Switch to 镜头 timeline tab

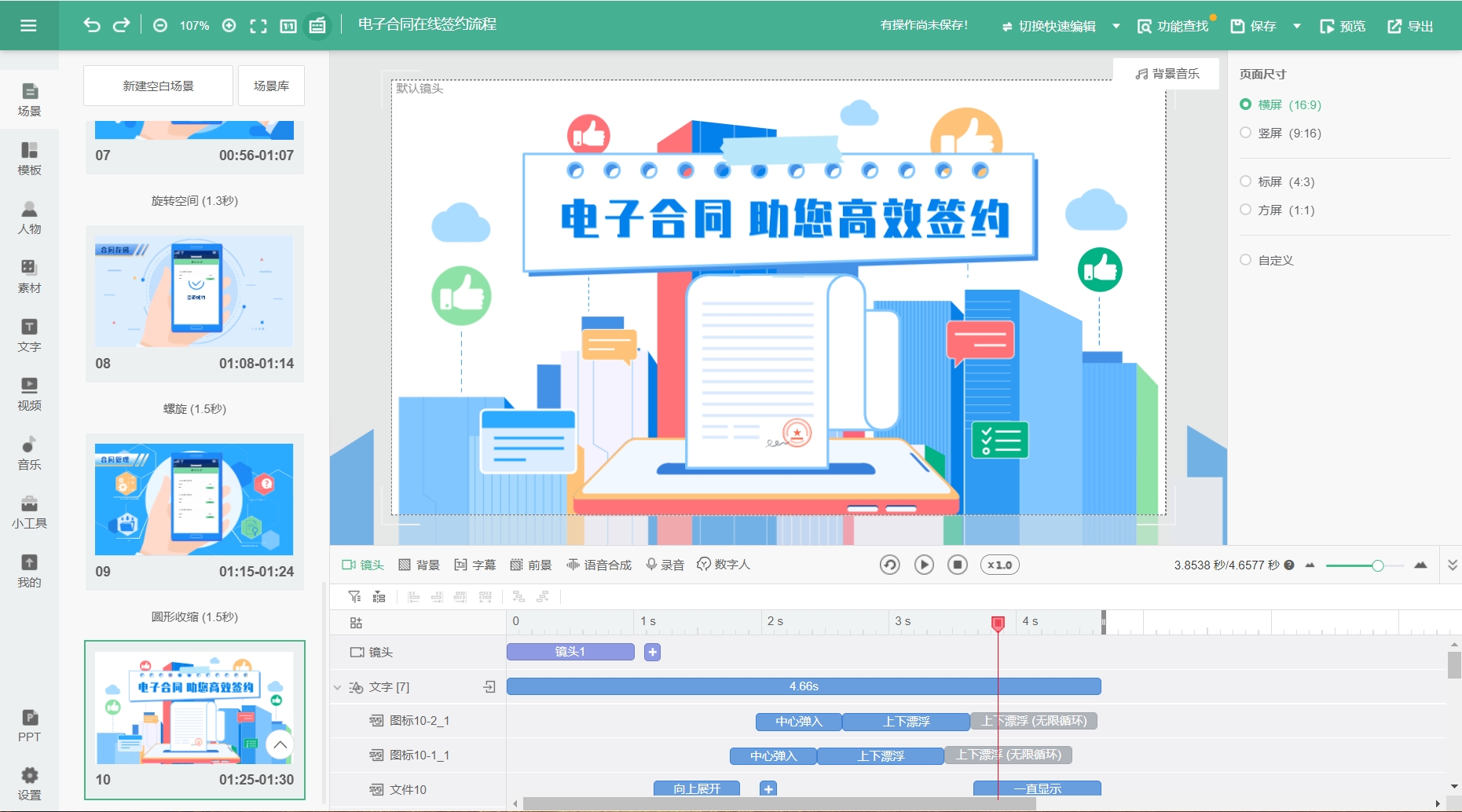click(x=363, y=565)
